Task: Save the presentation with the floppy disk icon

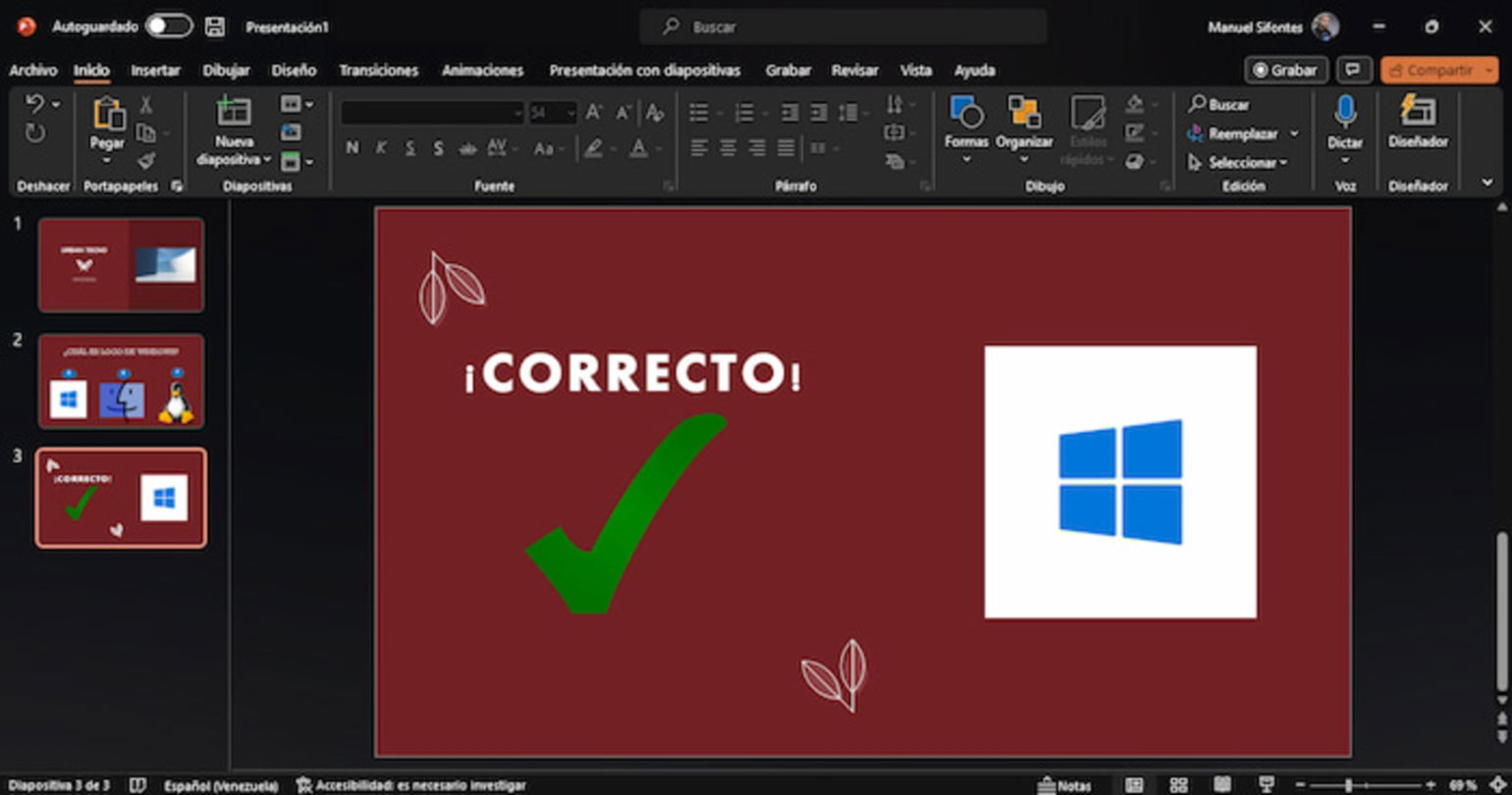Action: (215, 26)
